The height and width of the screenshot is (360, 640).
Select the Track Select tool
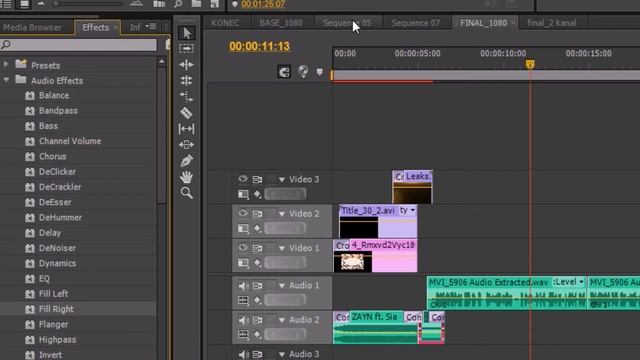pos(187,48)
